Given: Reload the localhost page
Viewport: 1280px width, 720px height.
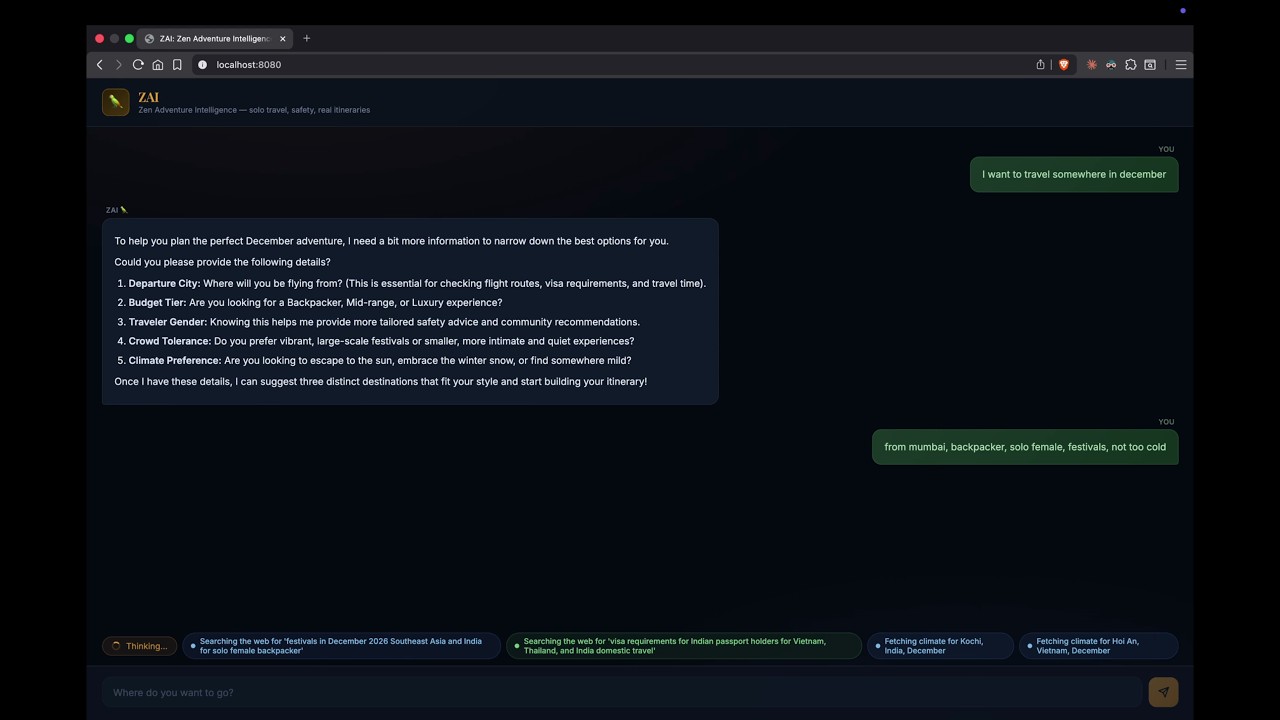Looking at the screenshot, I should coord(138,65).
